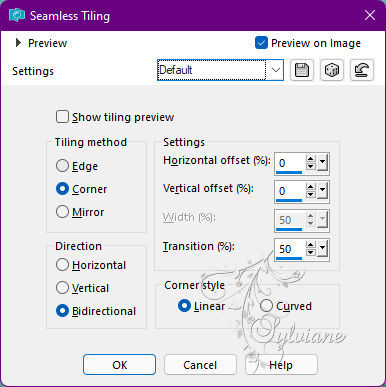Click the Seamless Tiling title bar app icon
The height and width of the screenshot is (387, 386).
17,15
